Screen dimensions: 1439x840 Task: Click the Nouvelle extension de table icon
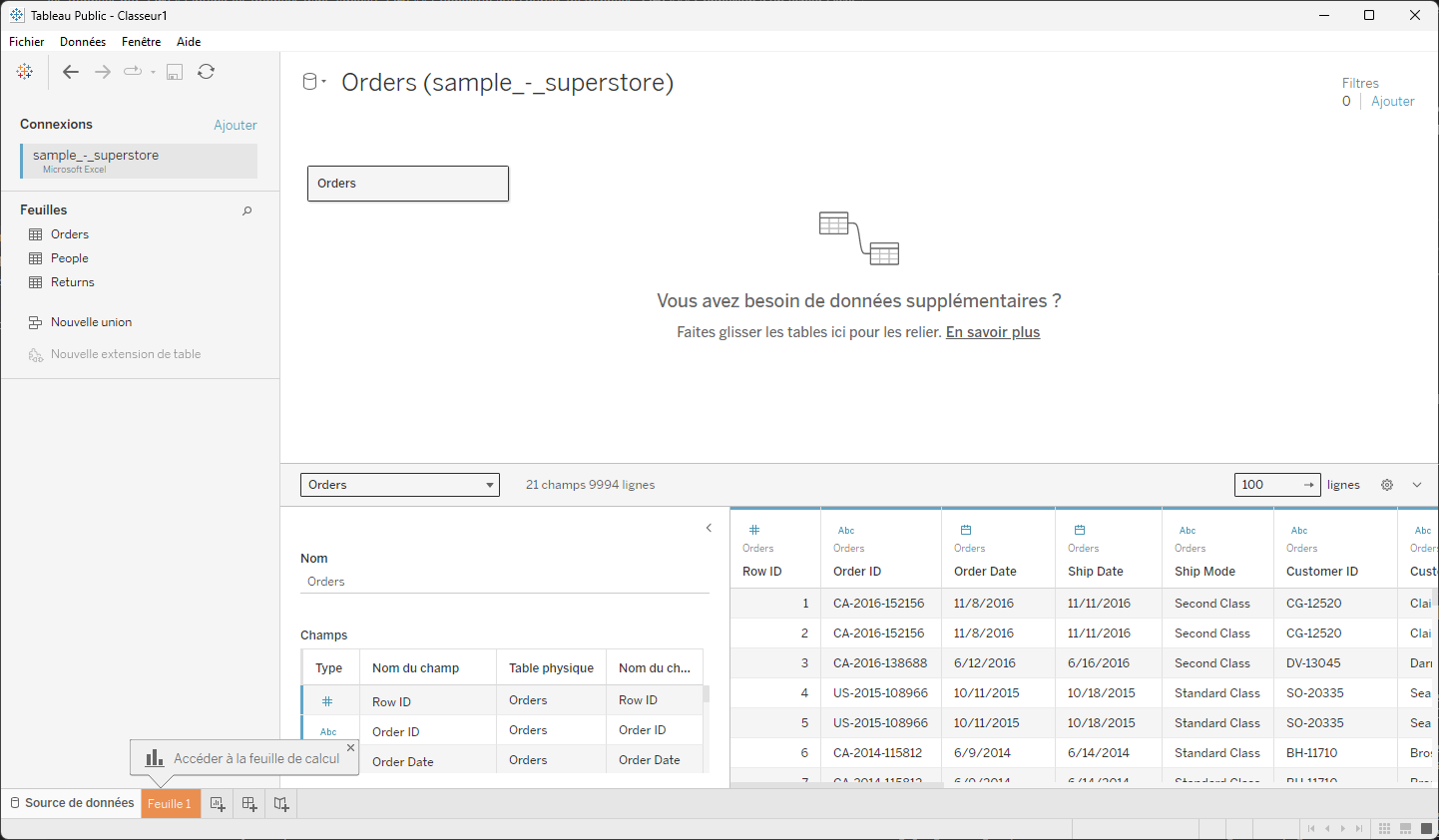tap(36, 354)
